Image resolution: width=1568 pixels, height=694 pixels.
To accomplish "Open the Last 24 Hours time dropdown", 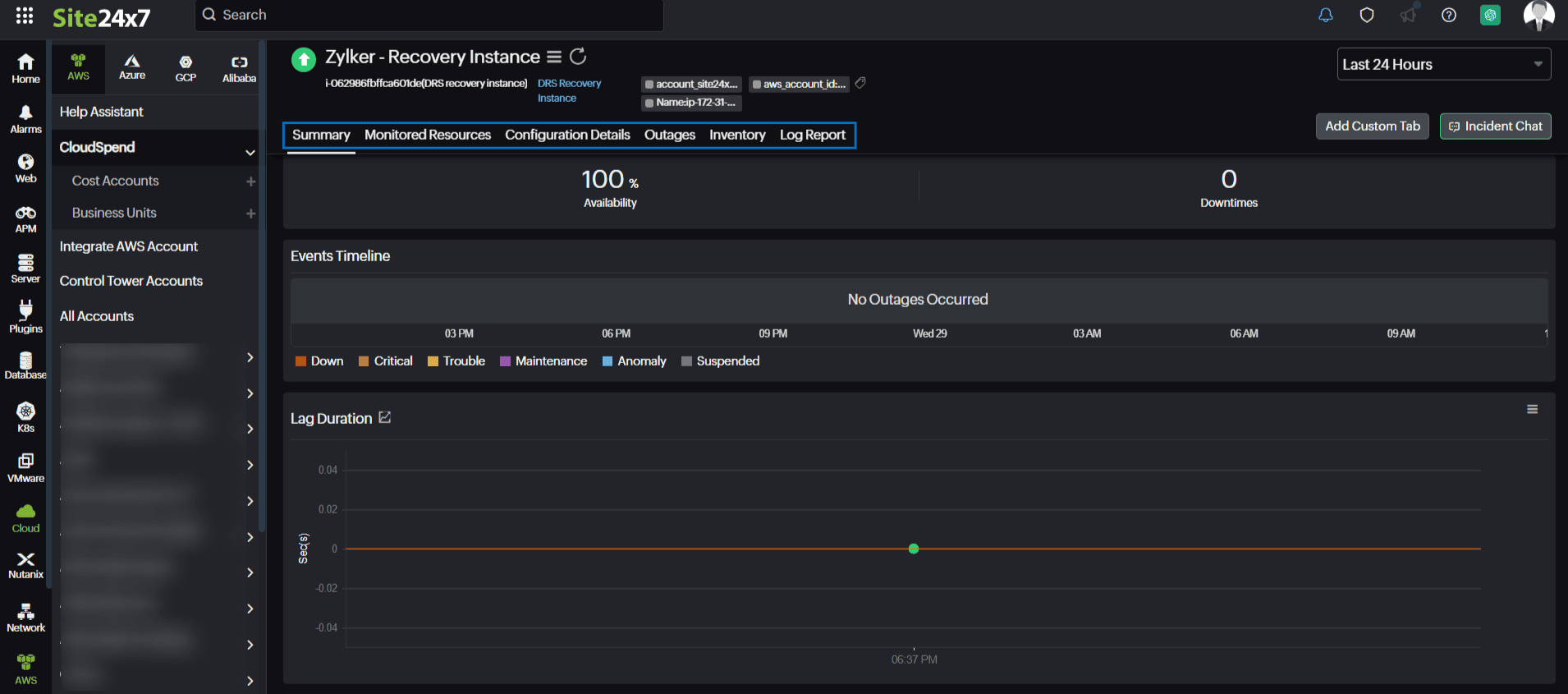I will [1443, 64].
